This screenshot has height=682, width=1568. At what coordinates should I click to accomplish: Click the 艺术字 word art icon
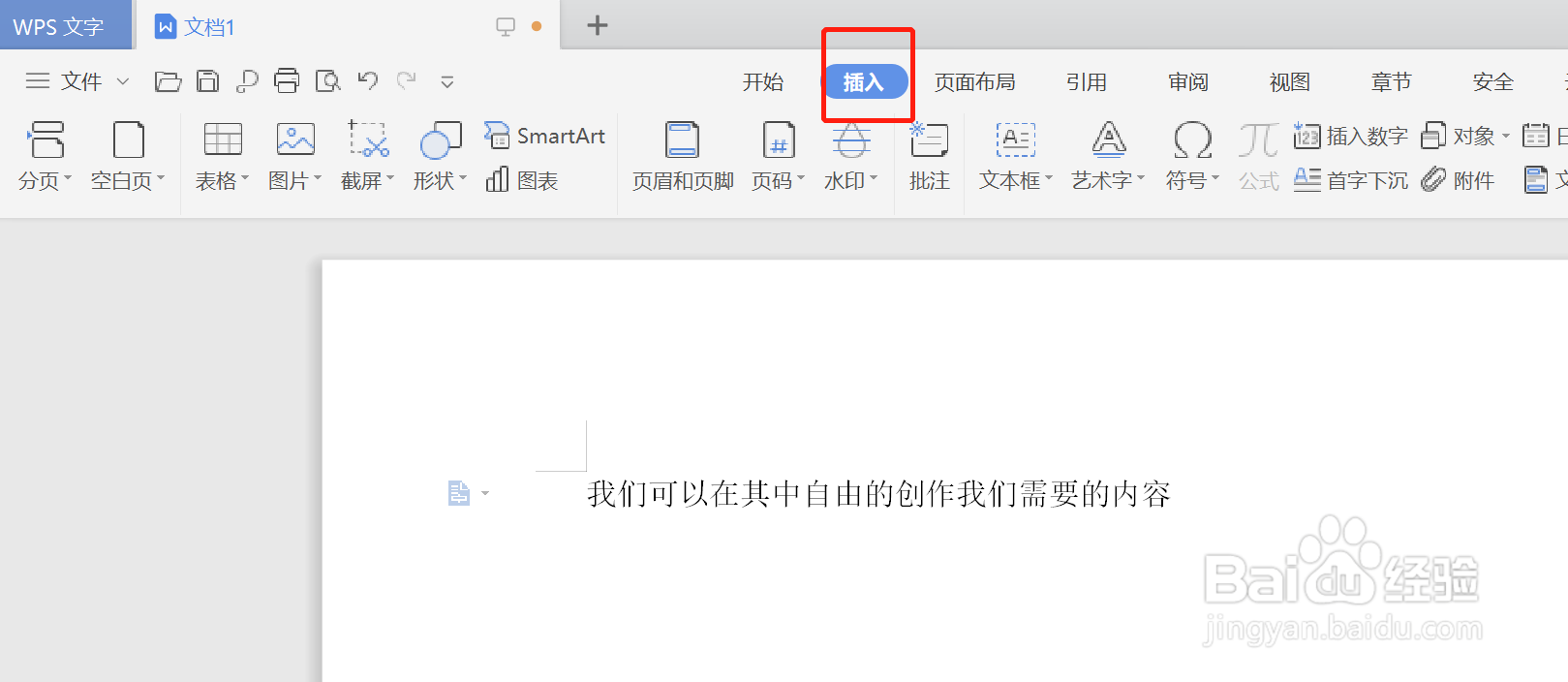pos(1109,139)
